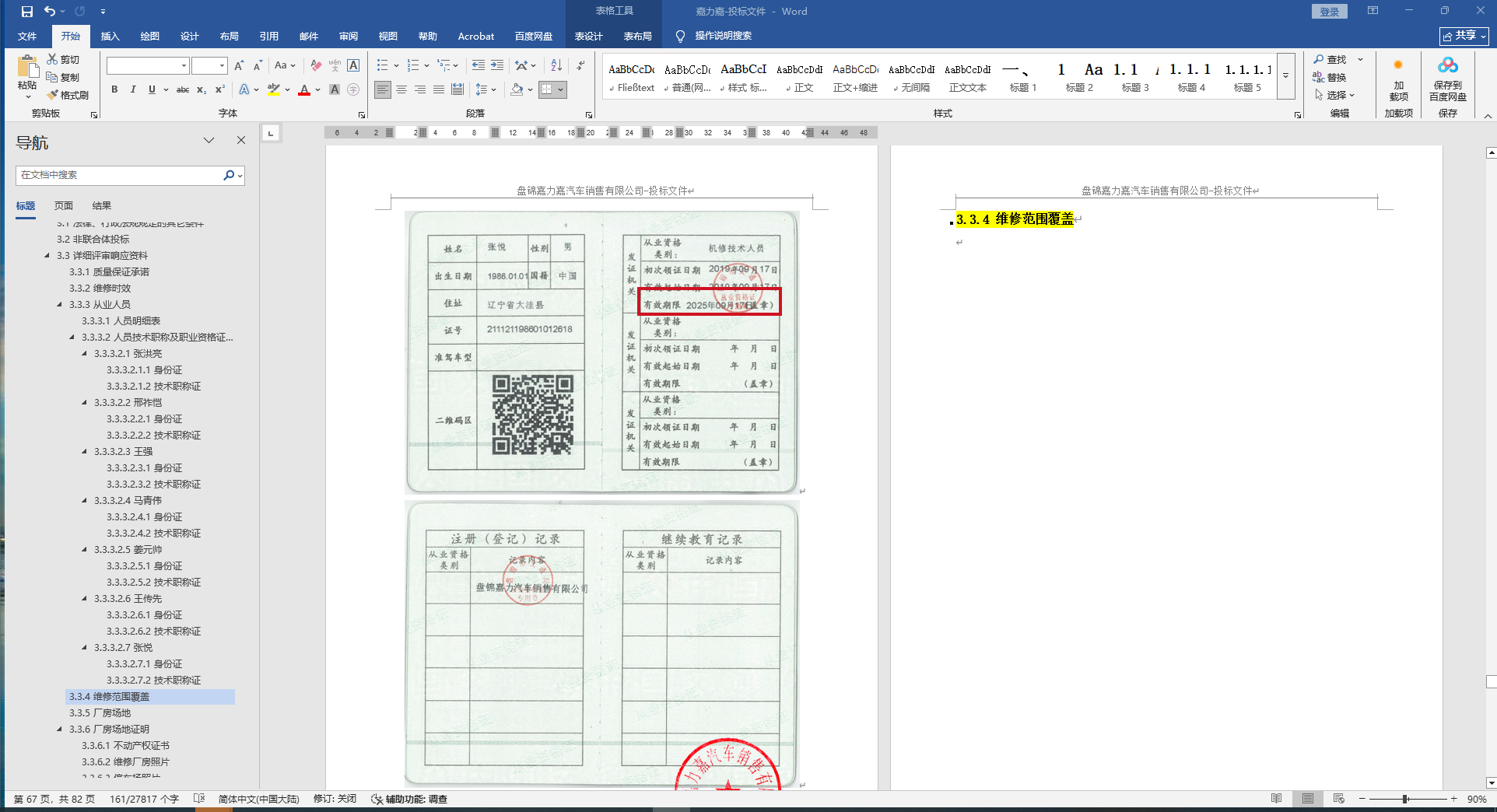Apply the yellow text highlight color
The image size is (1497, 812).
point(274,89)
